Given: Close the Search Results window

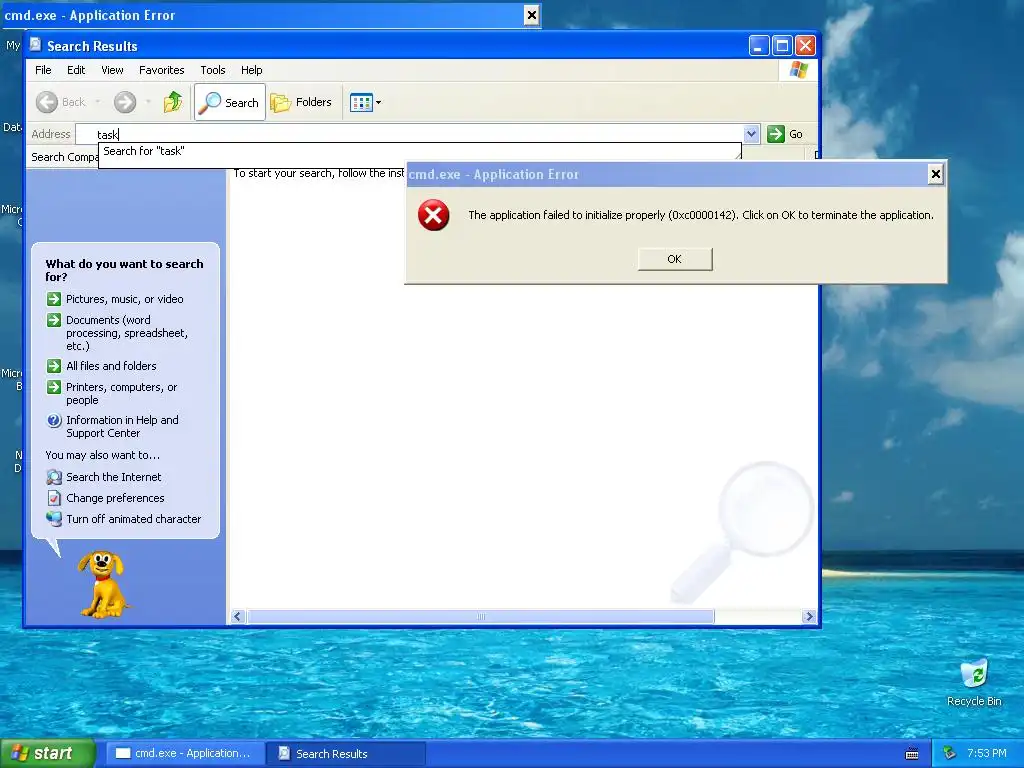Looking at the screenshot, I should coord(805,46).
